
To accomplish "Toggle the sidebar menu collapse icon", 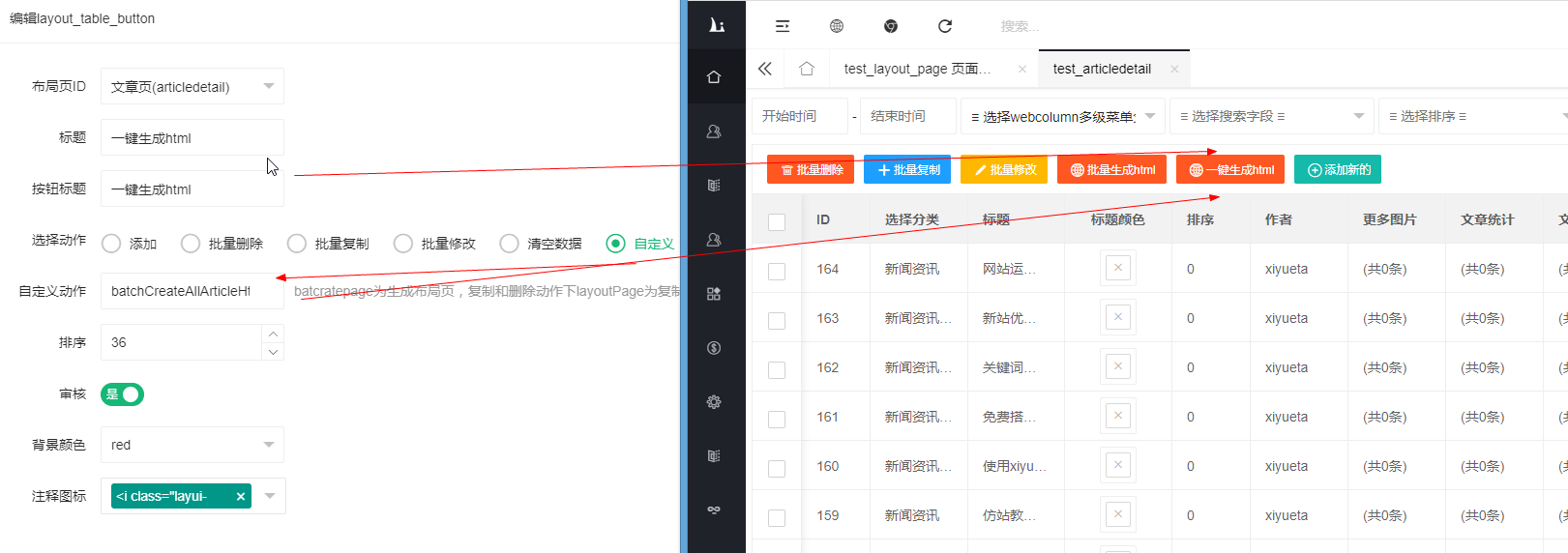I will coord(783,26).
